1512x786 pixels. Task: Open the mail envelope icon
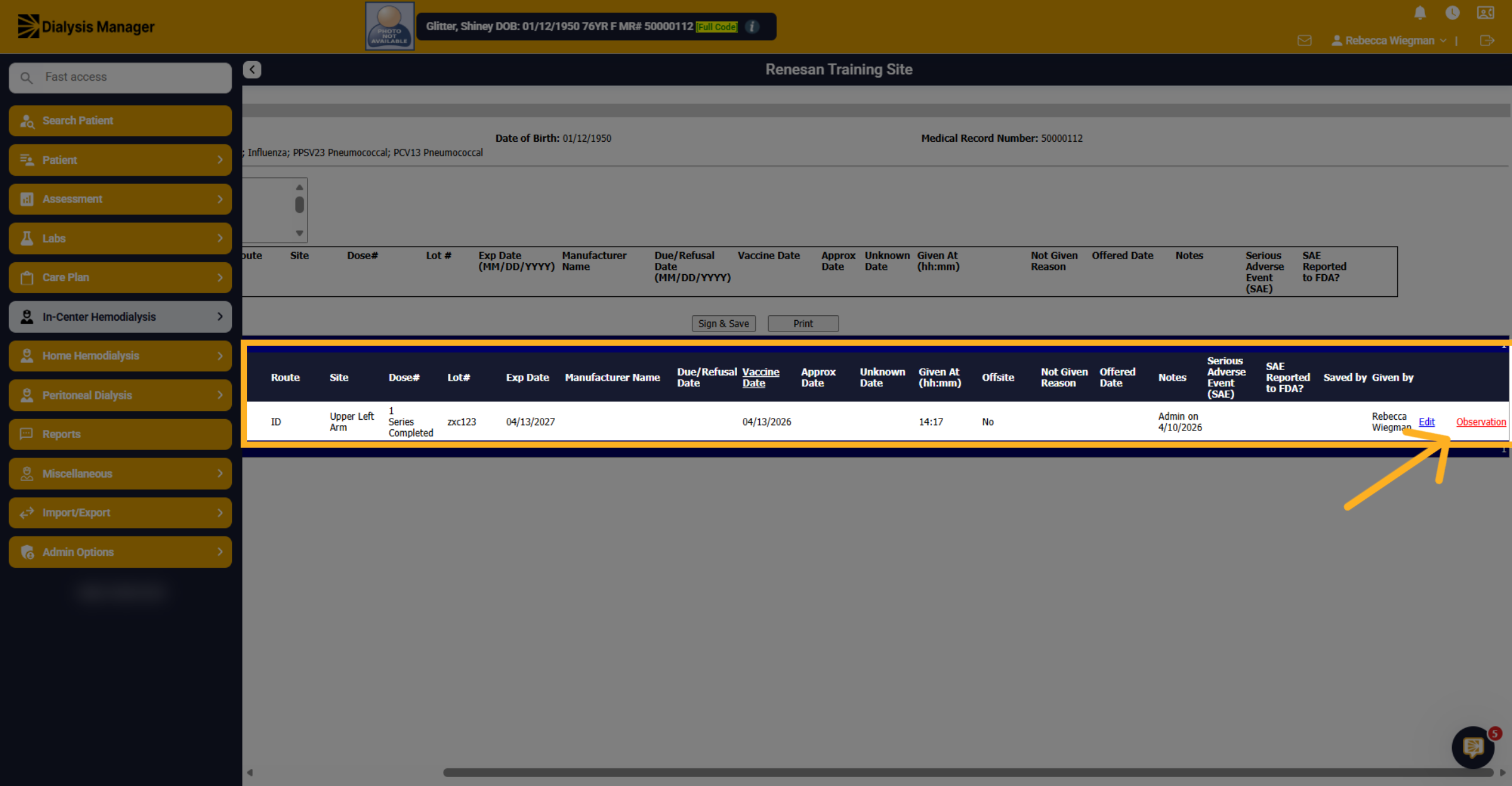1305,40
